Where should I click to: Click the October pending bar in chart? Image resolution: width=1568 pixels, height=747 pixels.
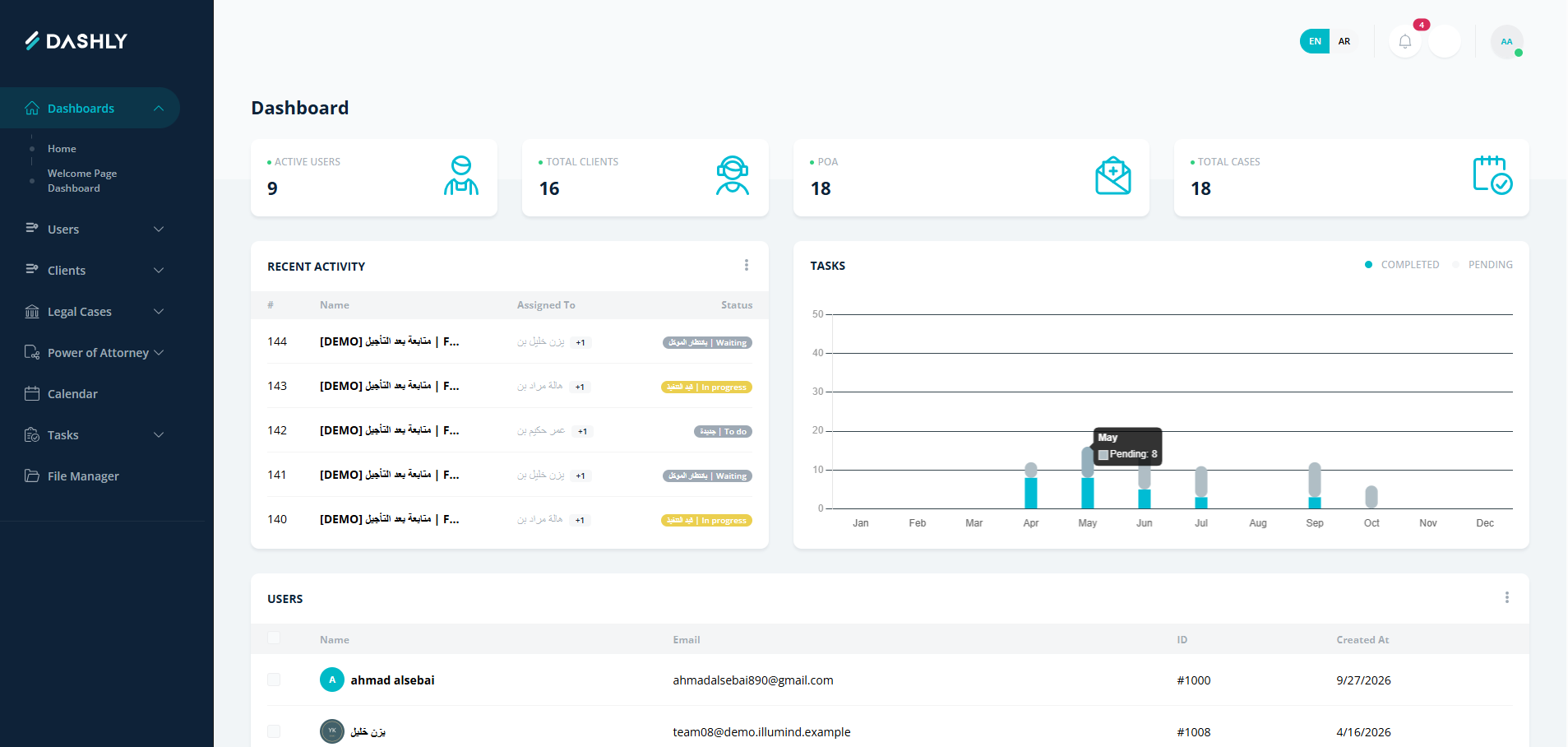tap(1371, 497)
